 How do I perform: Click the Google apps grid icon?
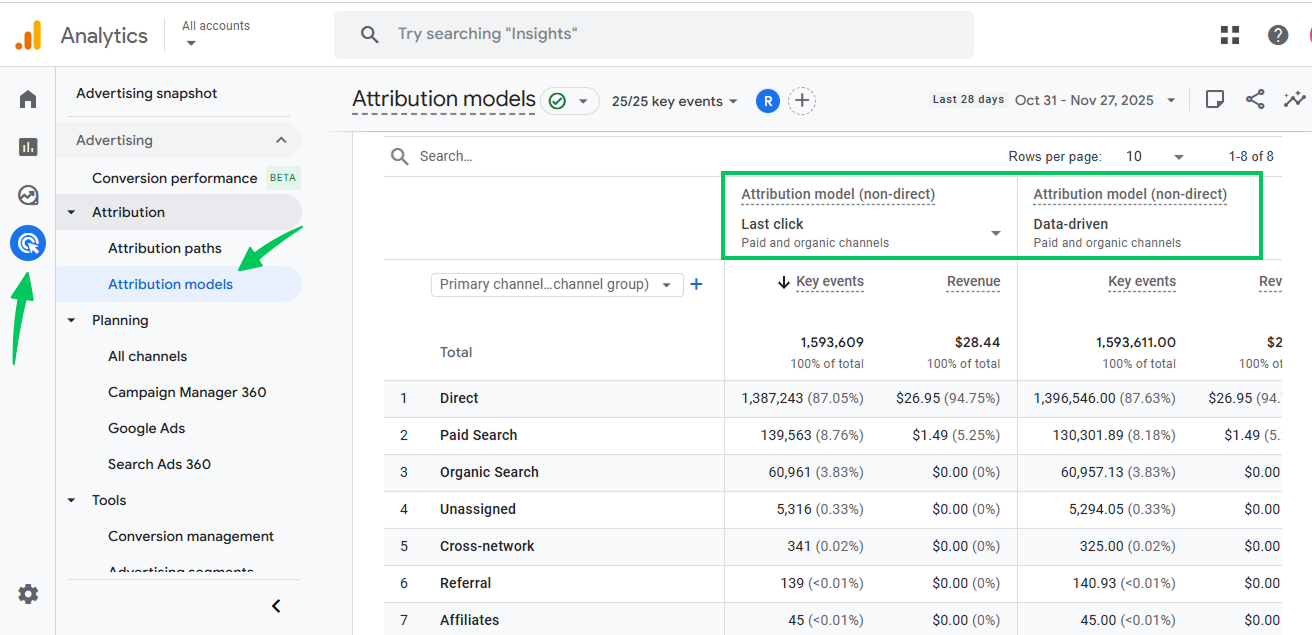pyautogui.click(x=1230, y=35)
